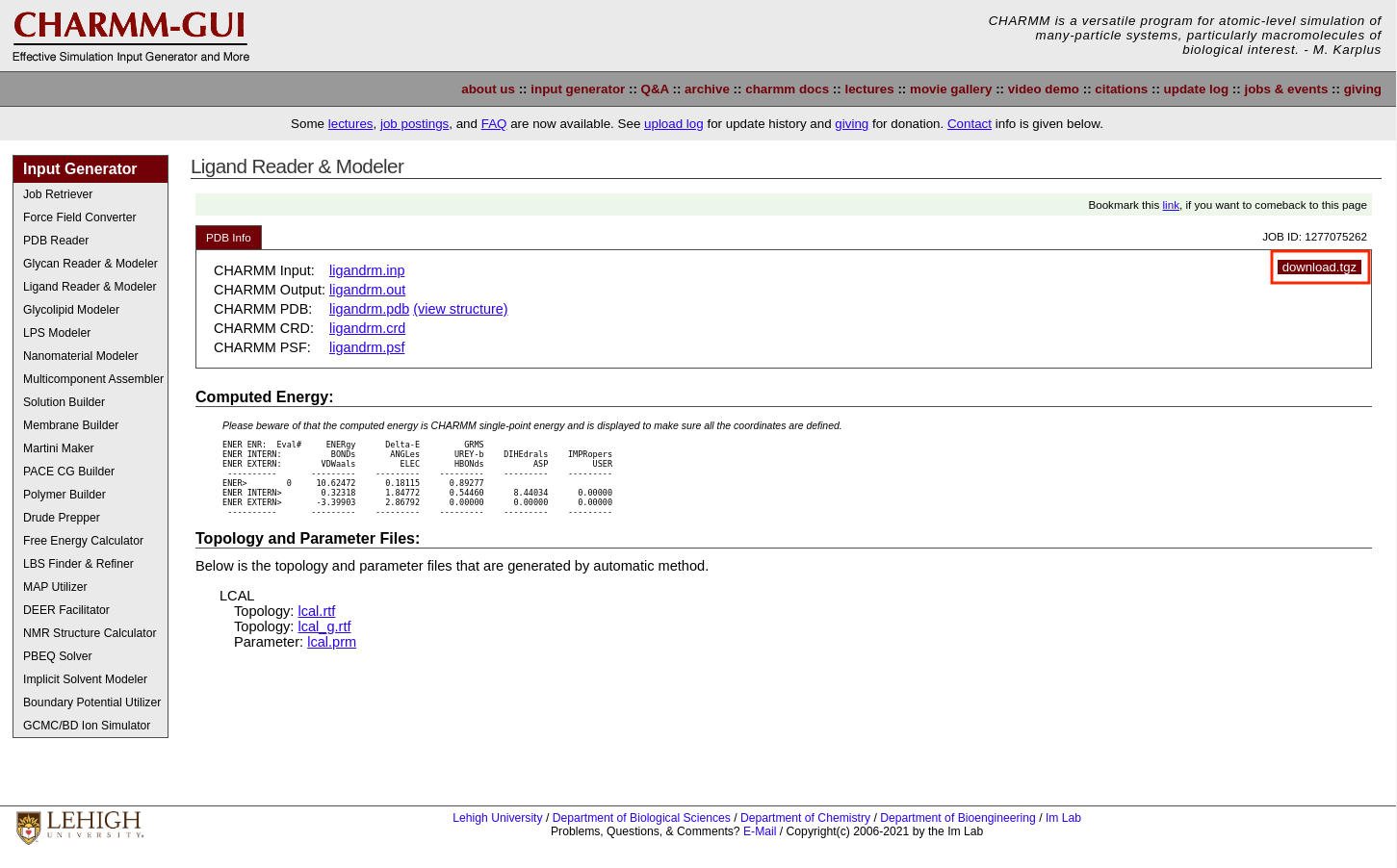Open LBS Finder & Refiner in sidebar

pos(91,564)
